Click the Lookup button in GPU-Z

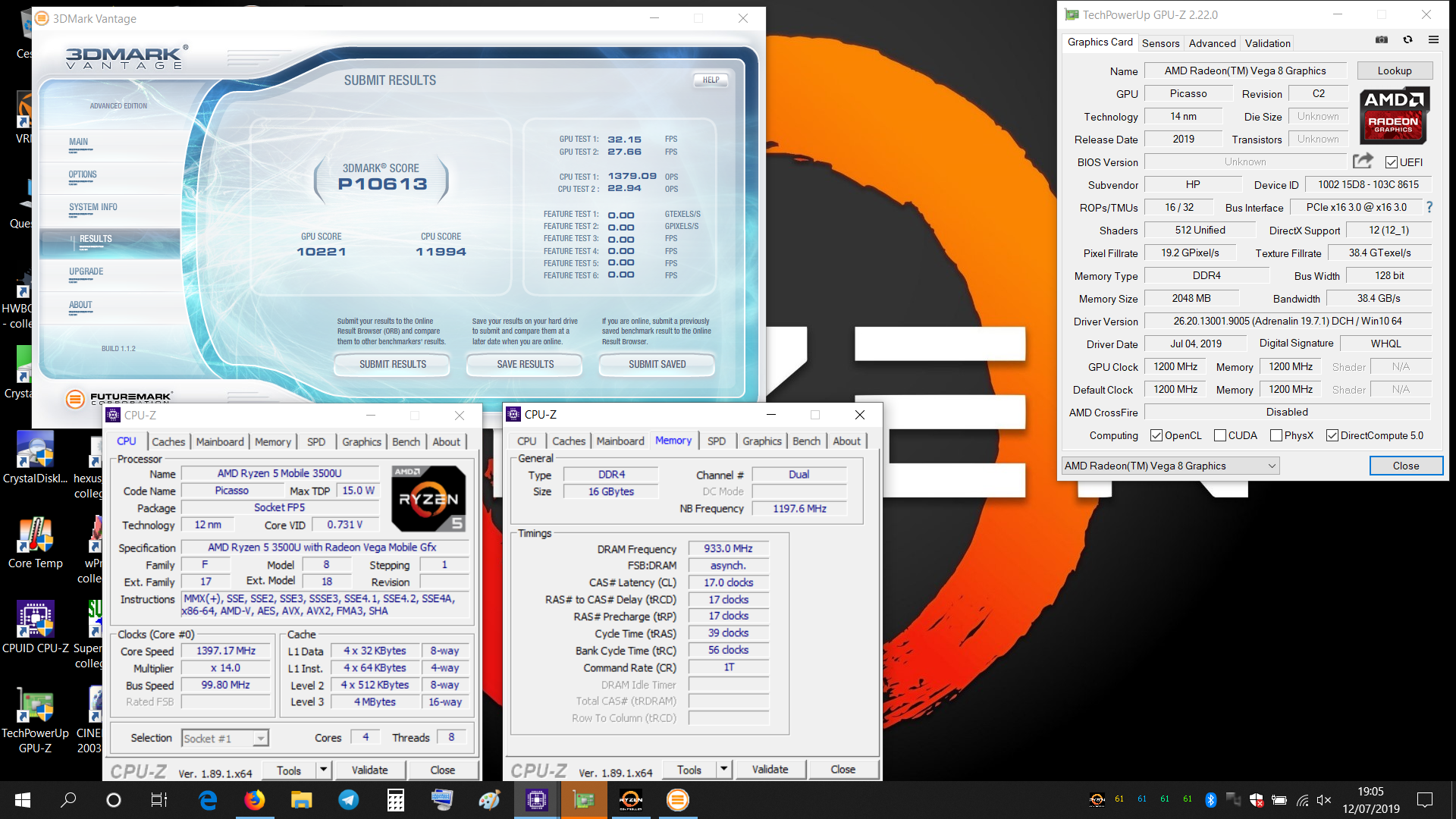[1395, 71]
